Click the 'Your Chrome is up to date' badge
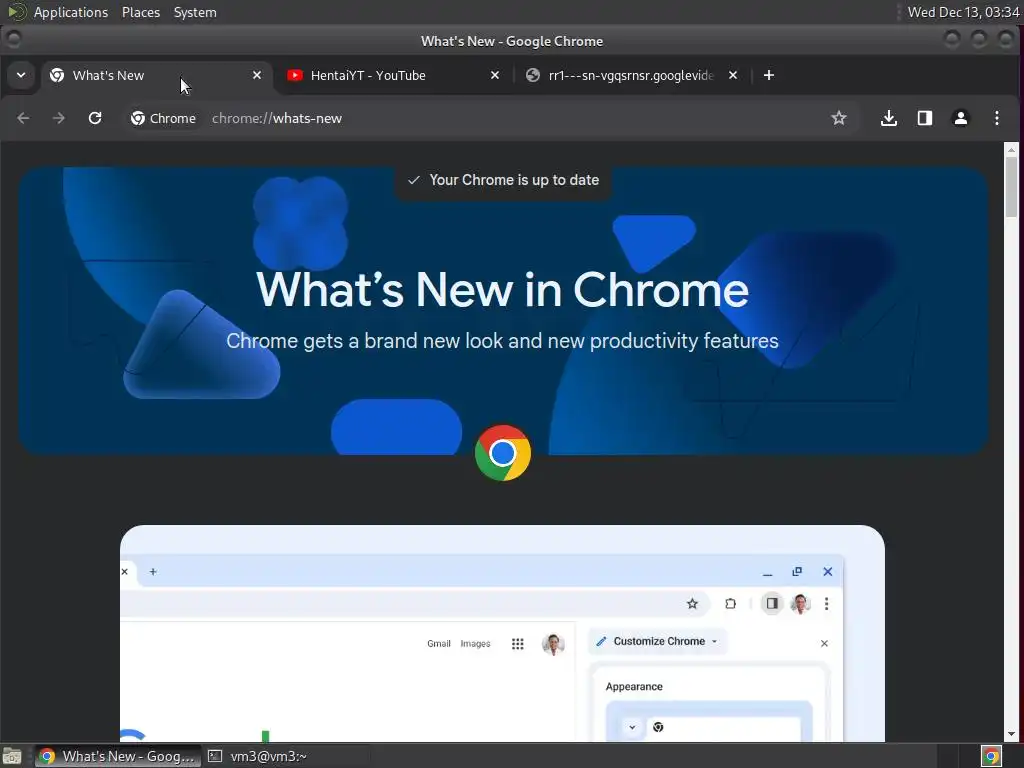Image resolution: width=1024 pixels, height=768 pixels. [x=503, y=180]
